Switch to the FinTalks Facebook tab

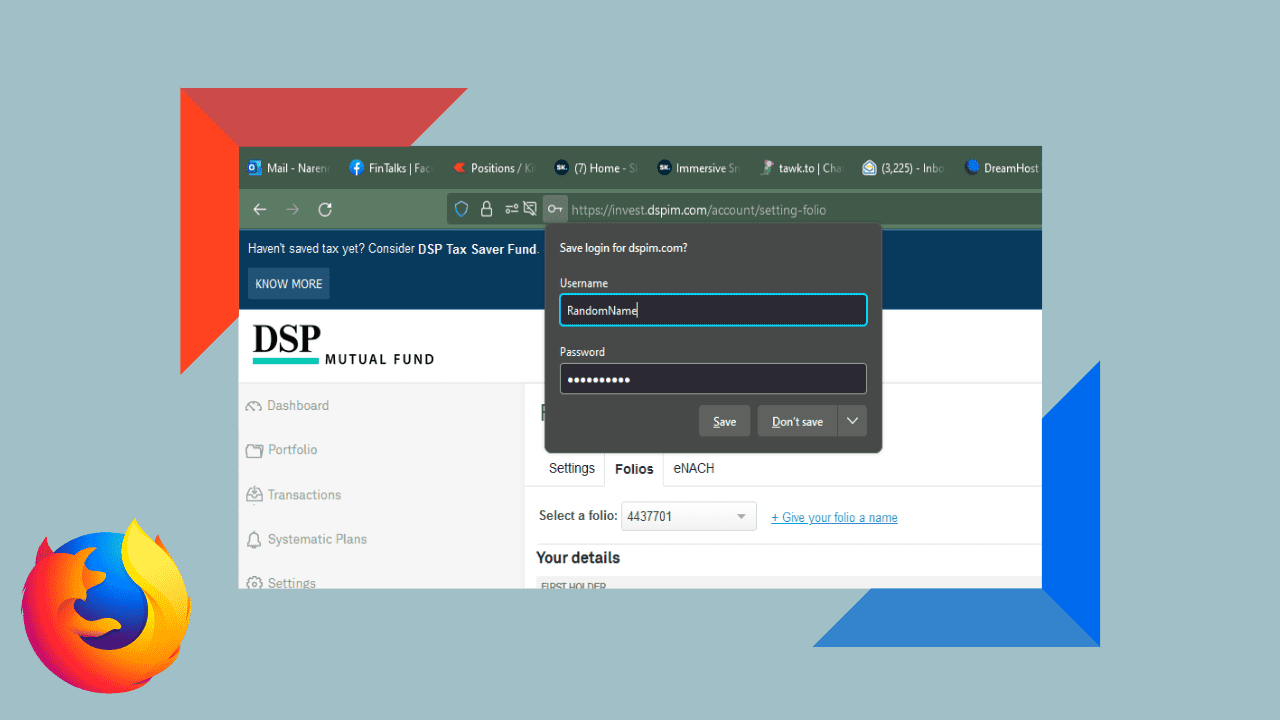[391, 168]
